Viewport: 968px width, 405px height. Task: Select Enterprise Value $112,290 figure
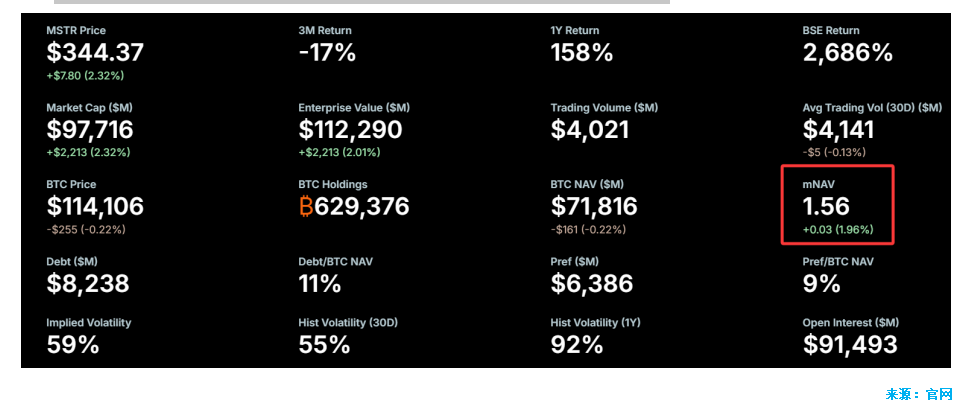pyautogui.click(x=350, y=130)
